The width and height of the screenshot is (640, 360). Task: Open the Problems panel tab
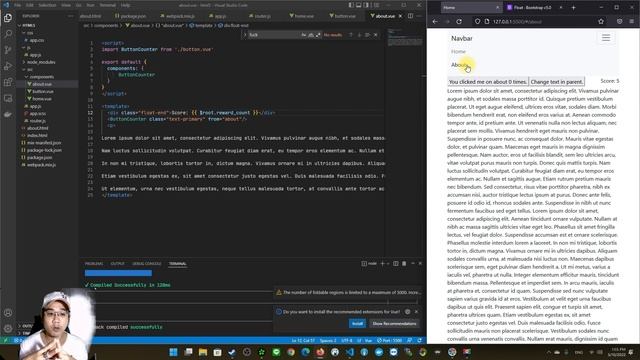(94, 264)
